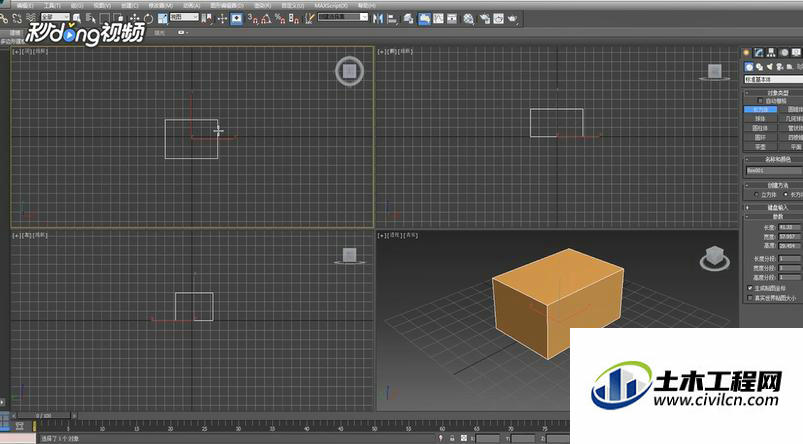This screenshot has height=444, width=803.
Task: Toggle the Keyboard Shortcut Override icon
Action: [237, 19]
